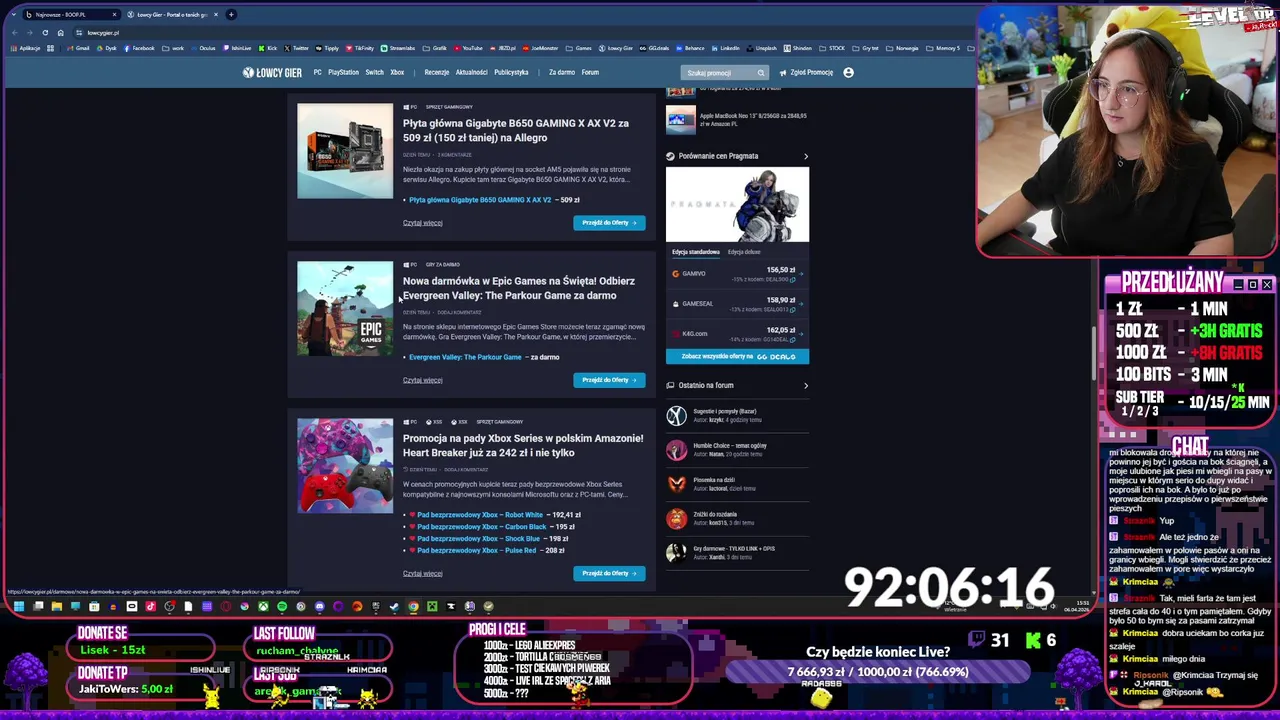Expand Ostatnio na forum with arrow
Viewport: 1280px width, 720px height.
[806, 385]
